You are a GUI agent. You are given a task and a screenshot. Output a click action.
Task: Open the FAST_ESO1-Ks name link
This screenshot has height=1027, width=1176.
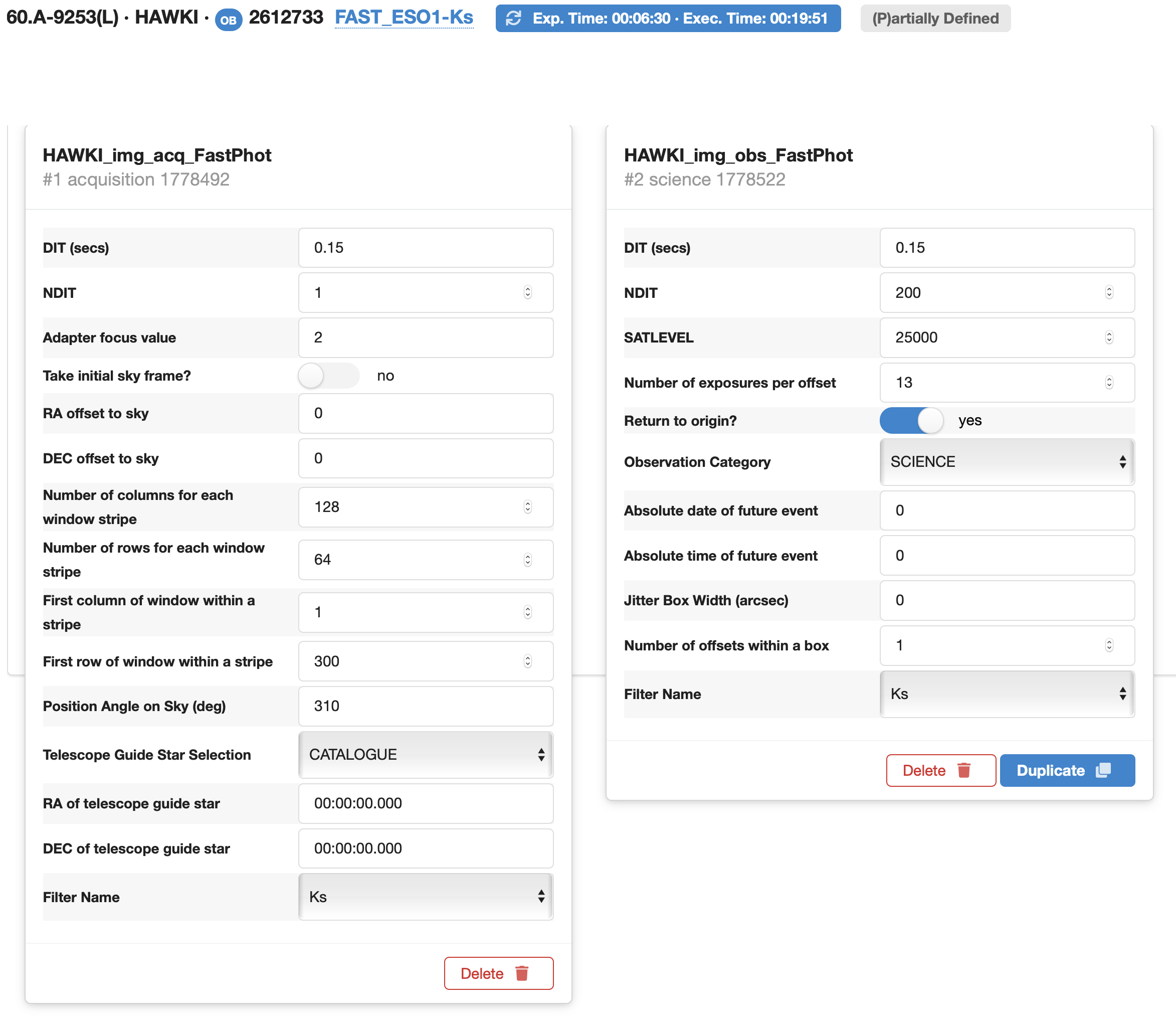404,18
